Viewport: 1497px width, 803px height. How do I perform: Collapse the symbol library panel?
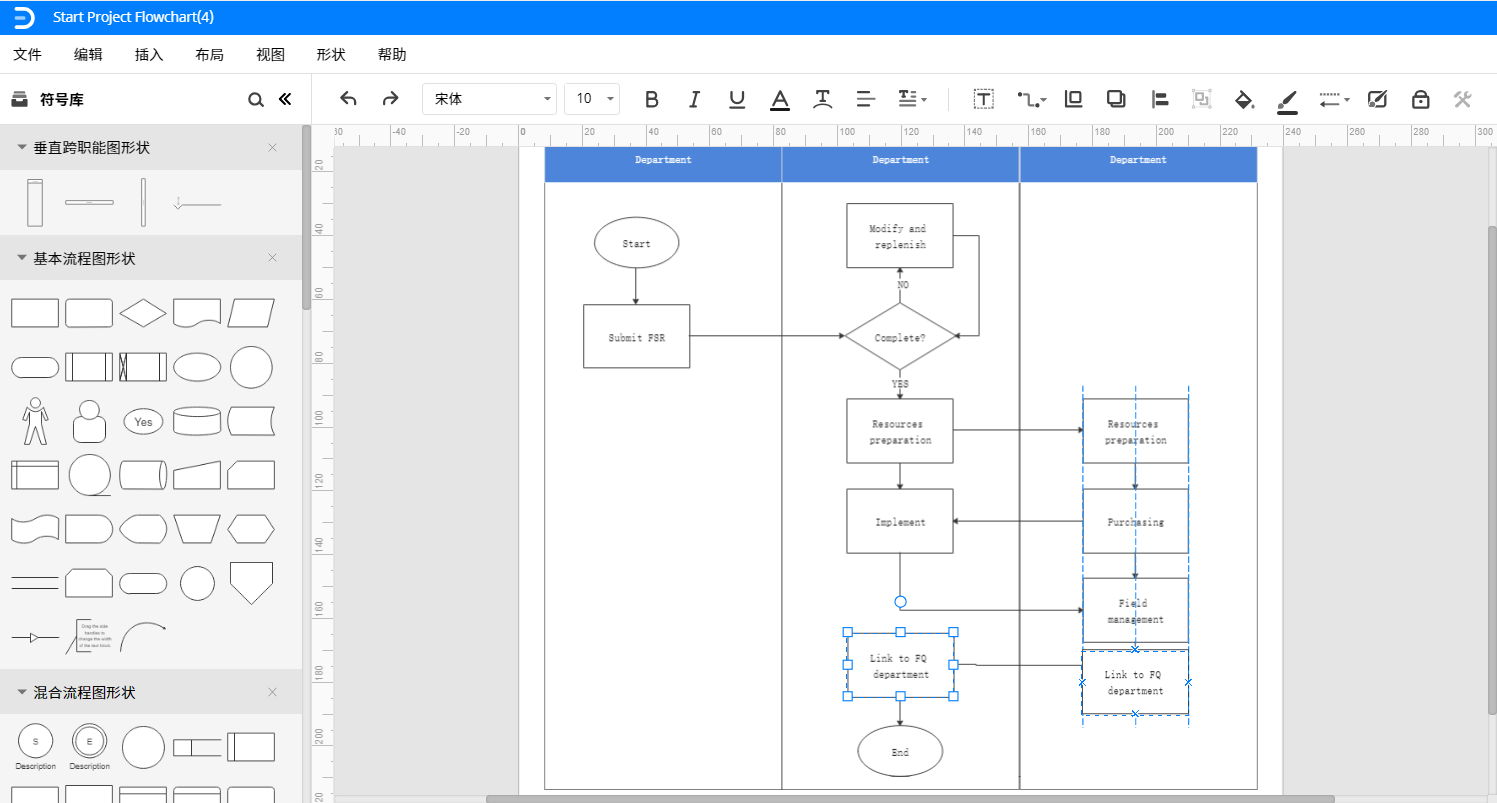[285, 99]
